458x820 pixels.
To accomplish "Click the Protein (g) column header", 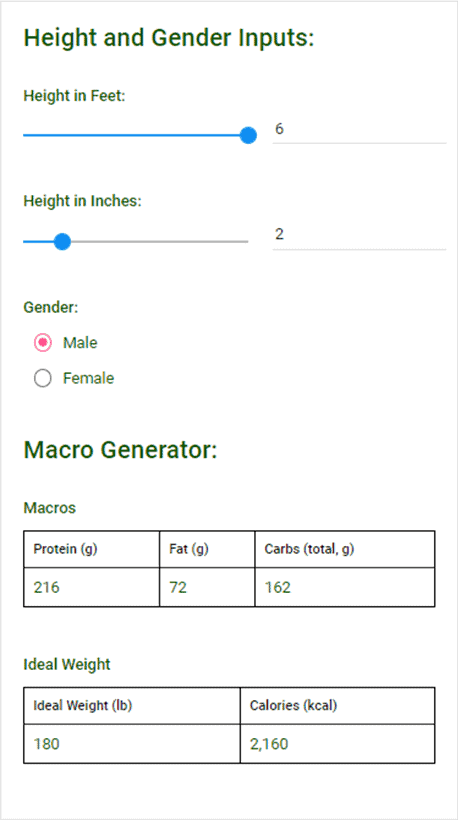I will point(91,549).
